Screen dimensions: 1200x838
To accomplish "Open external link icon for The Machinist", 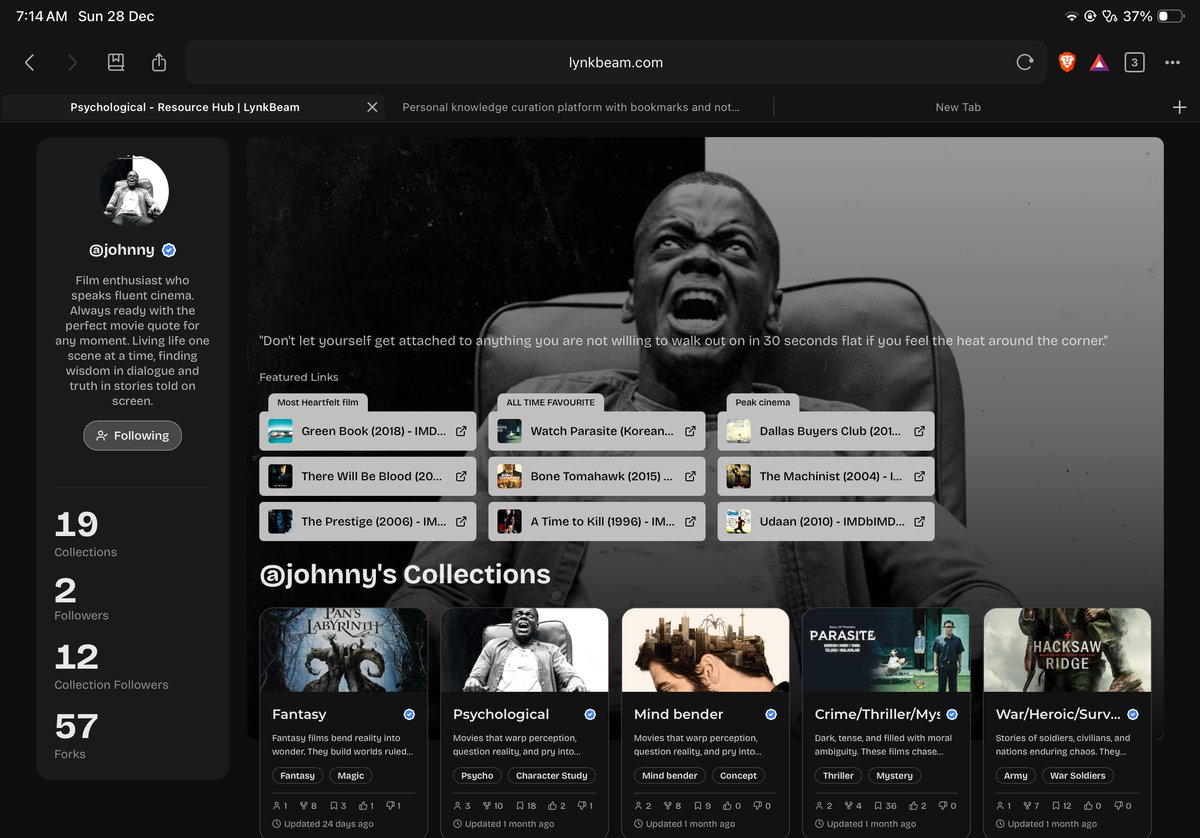I will [x=919, y=476].
